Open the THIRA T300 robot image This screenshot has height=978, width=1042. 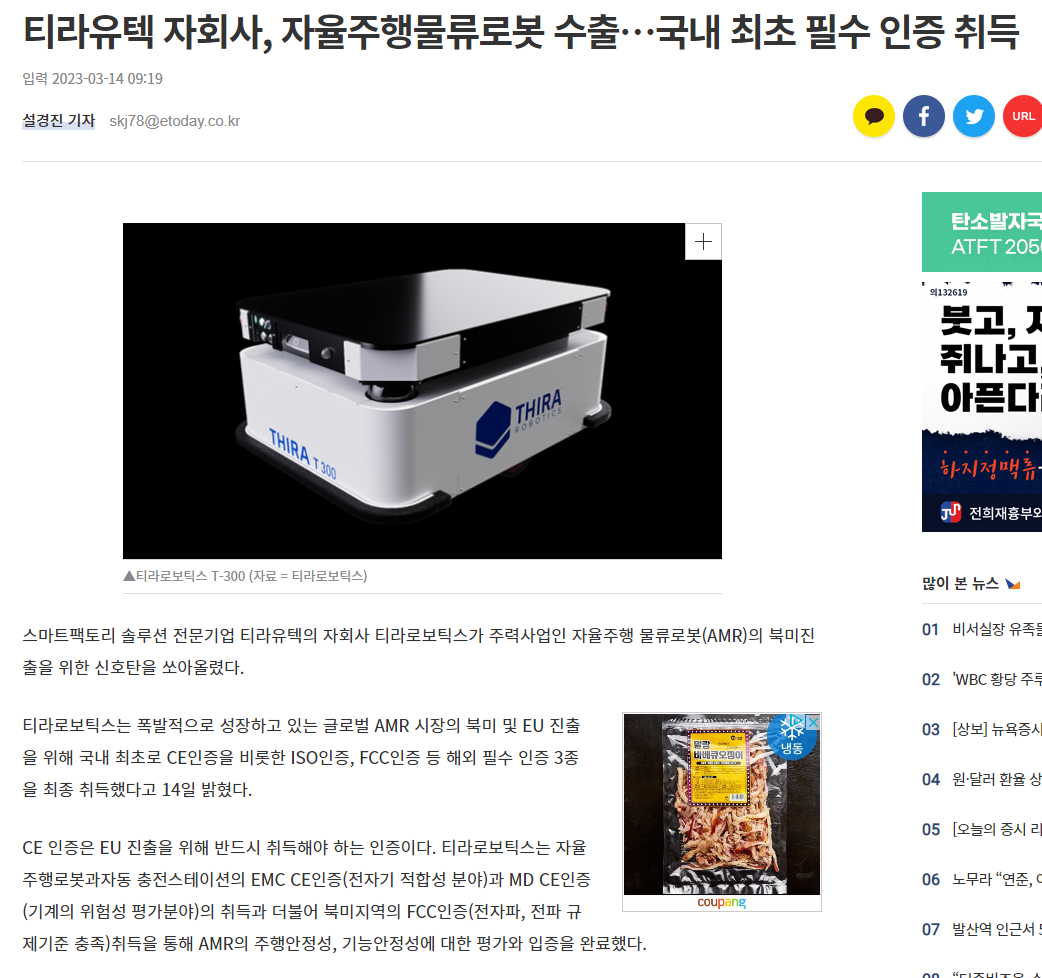point(422,391)
